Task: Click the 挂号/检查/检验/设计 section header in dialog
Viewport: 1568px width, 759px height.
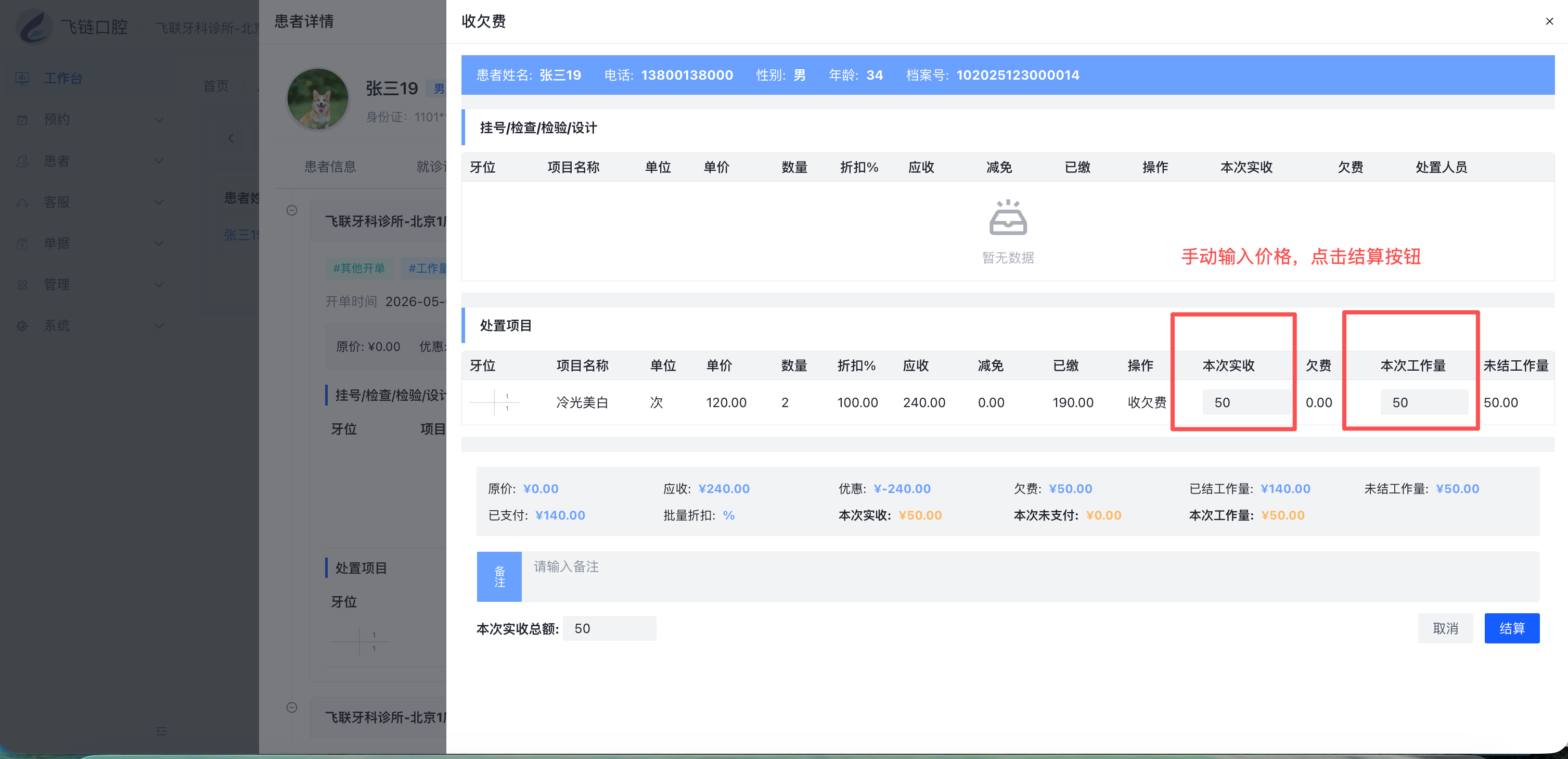Action: (x=538, y=128)
